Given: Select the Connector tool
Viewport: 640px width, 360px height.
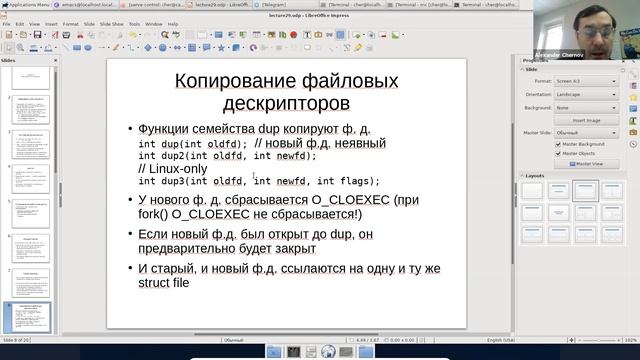Looking at the screenshot, I should 131,48.
